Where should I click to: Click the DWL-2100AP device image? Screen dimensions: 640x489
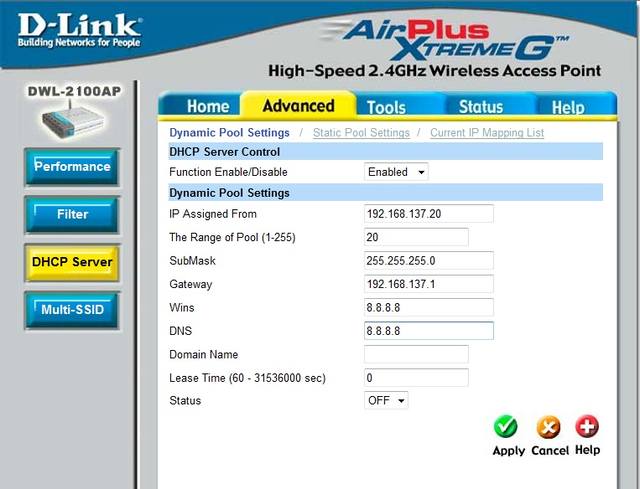pyautogui.click(x=72, y=121)
